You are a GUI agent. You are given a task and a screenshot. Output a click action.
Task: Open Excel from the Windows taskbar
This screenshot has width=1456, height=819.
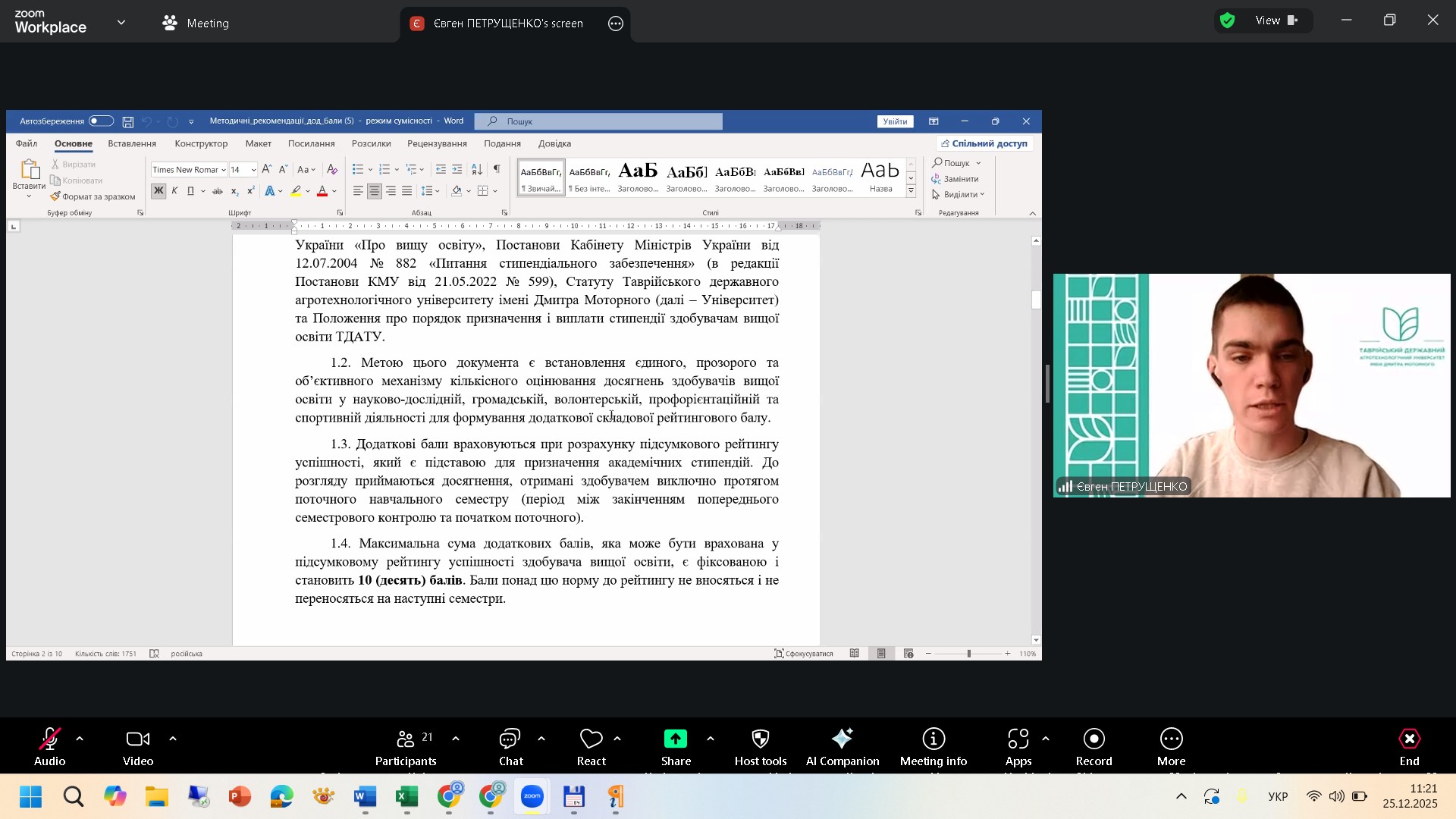407,798
